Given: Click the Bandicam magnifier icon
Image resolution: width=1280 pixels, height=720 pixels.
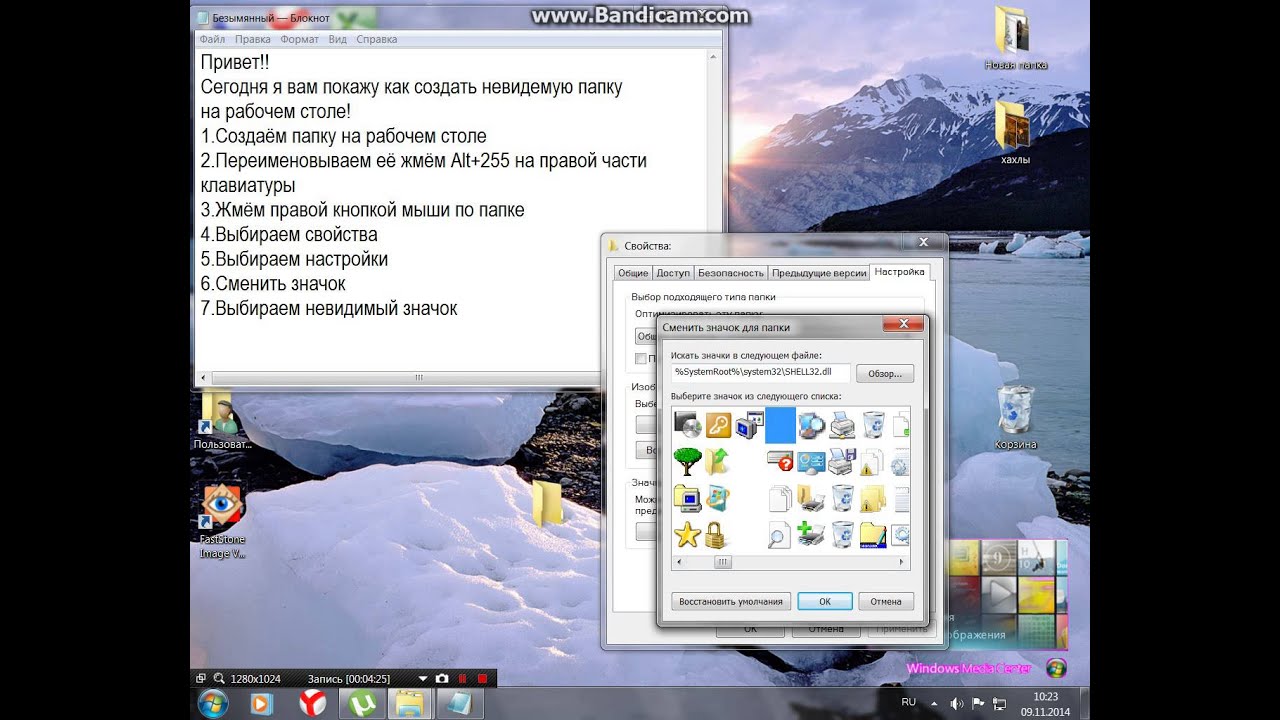Looking at the screenshot, I should (219, 678).
